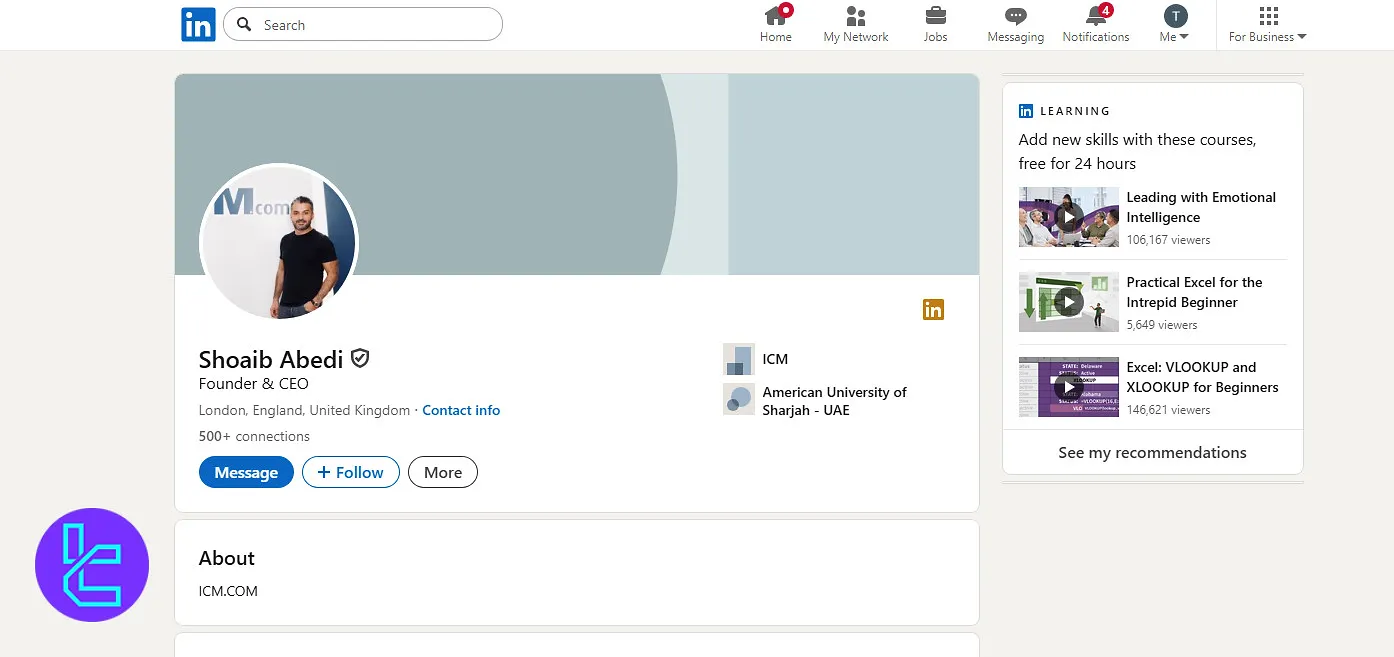Open the Messaging chat icon

[x=1015, y=16]
